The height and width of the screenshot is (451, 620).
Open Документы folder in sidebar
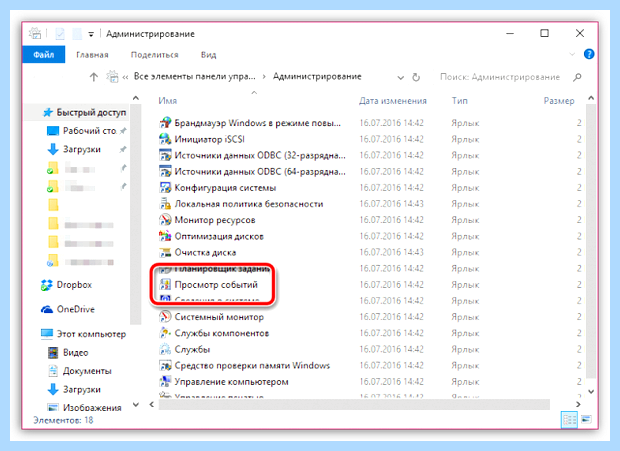[79, 371]
